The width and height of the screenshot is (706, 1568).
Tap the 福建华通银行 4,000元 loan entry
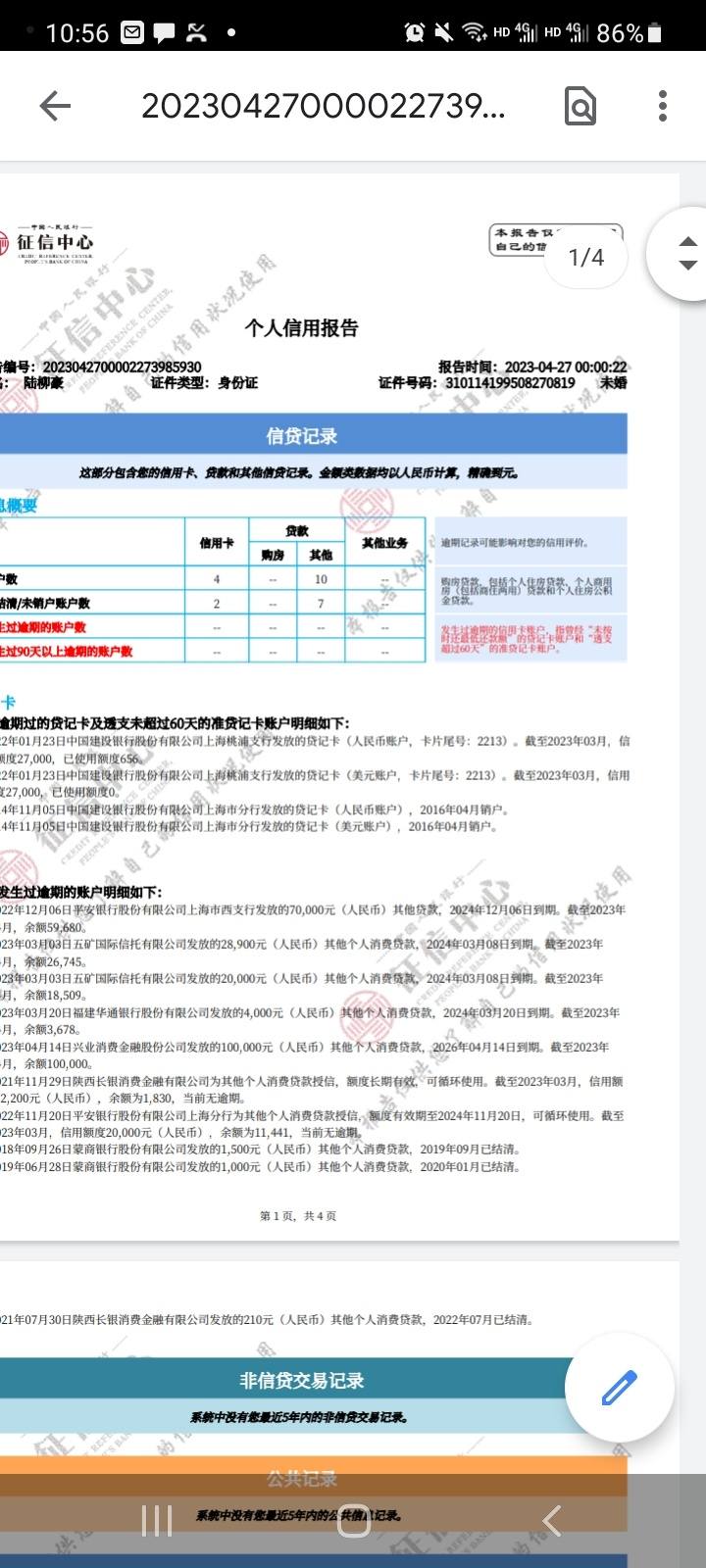[x=310, y=1021]
